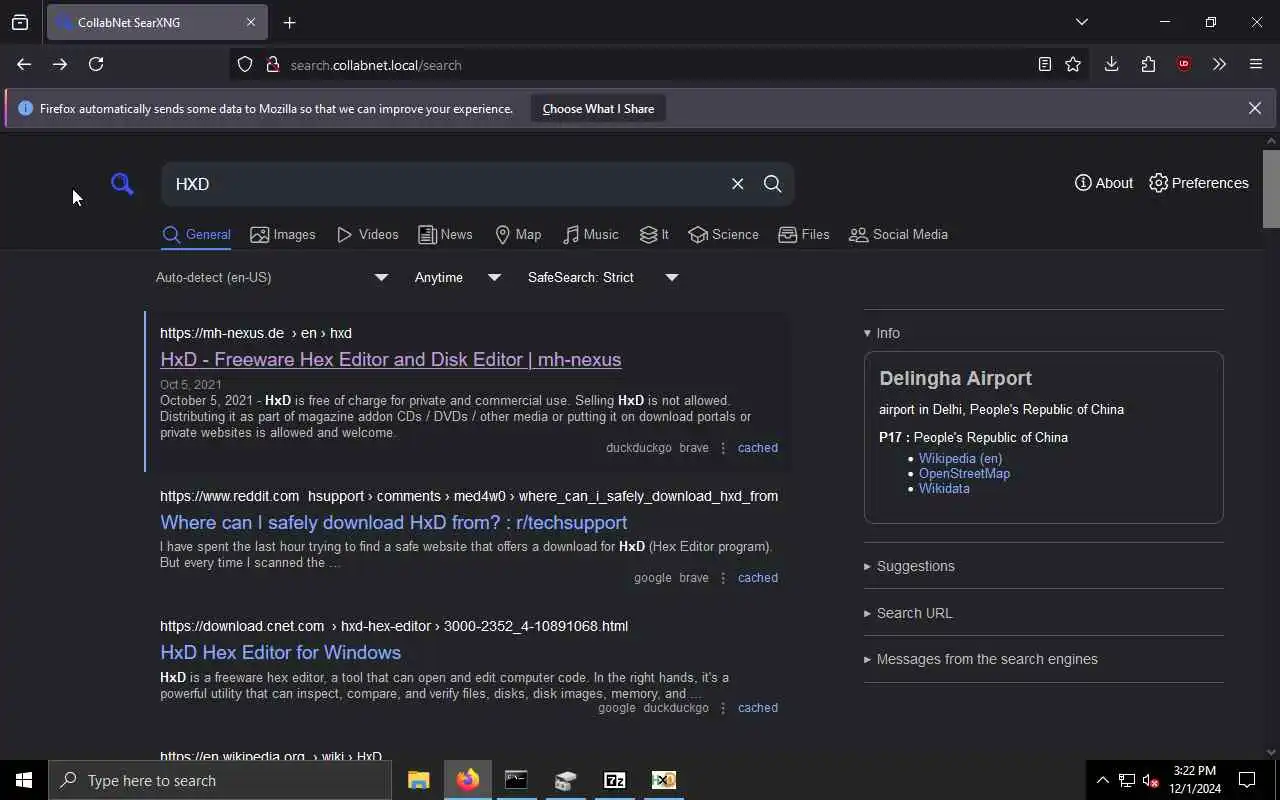Open the extensions puzzle icon
The height and width of the screenshot is (800, 1280).
click(1148, 64)
